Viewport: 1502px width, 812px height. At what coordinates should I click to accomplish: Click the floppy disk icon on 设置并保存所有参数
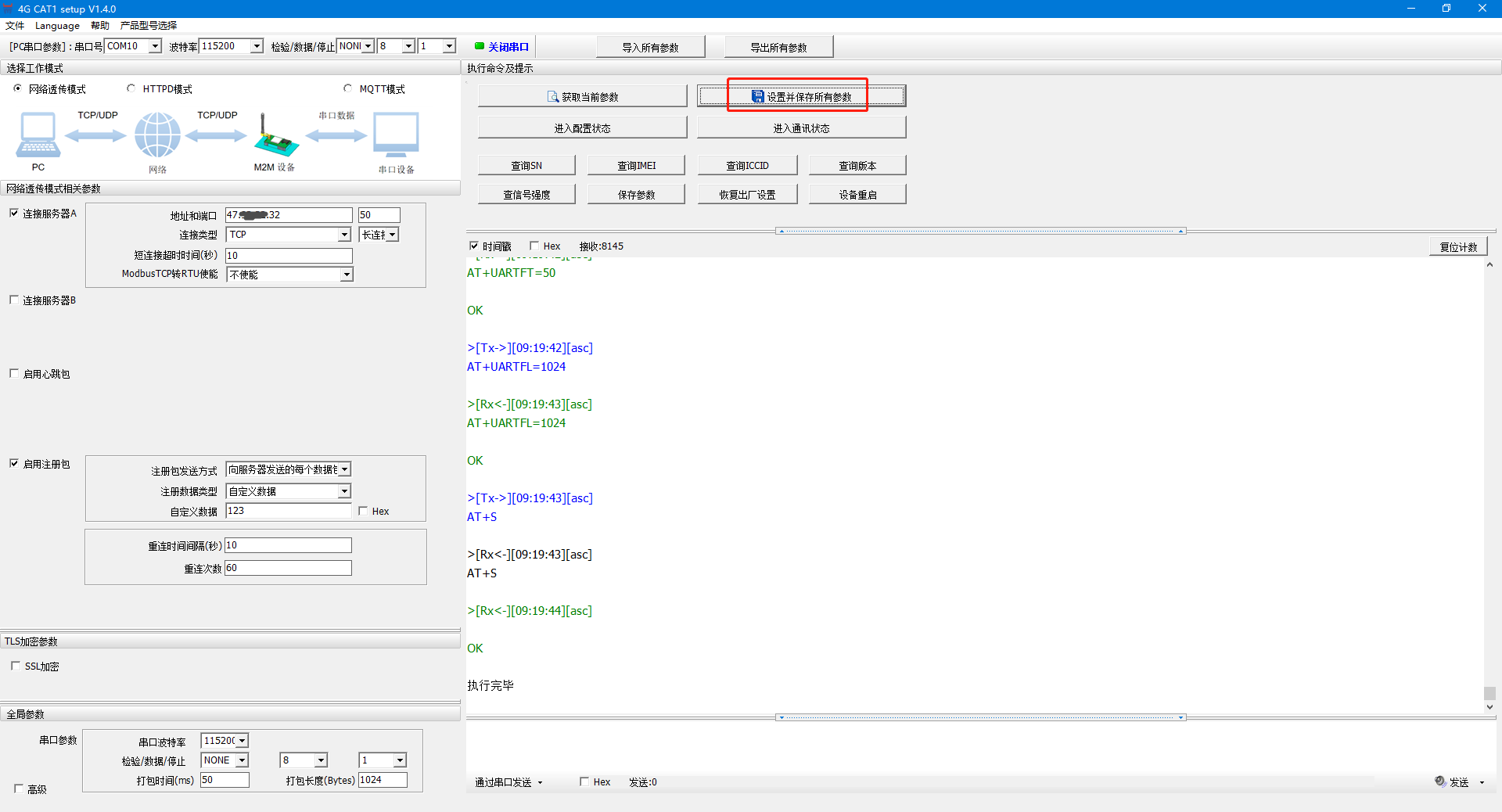click(757, 97)
